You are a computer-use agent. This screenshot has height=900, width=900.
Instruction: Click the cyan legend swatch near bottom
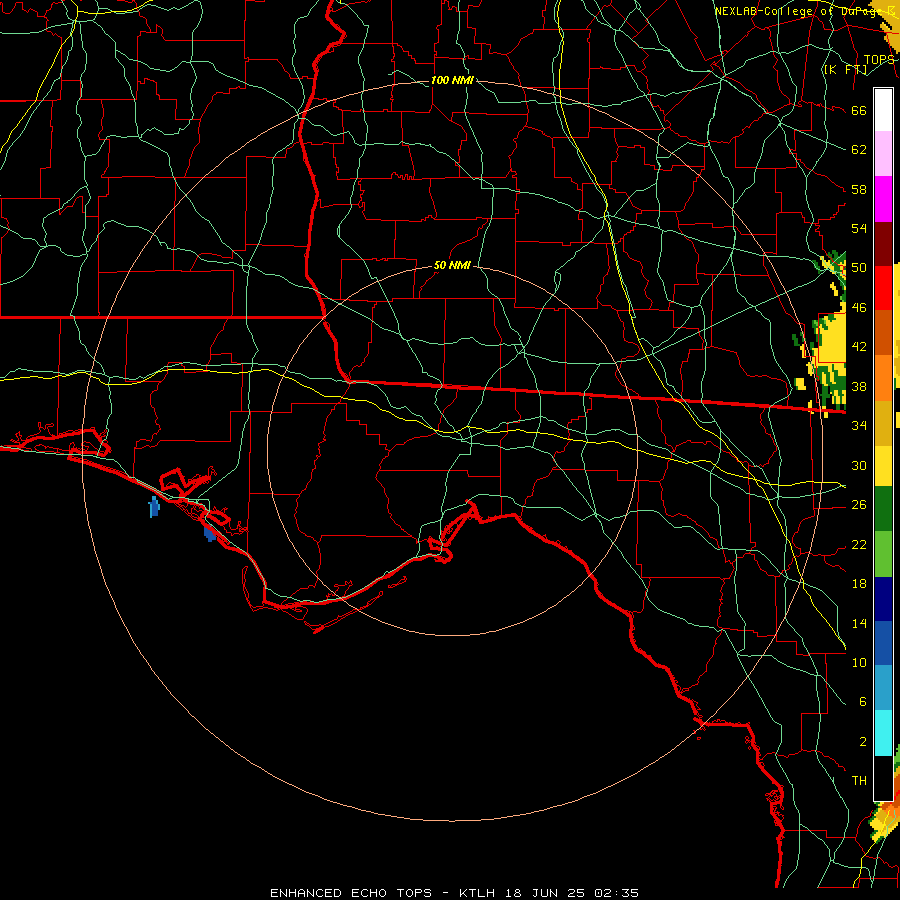pyautogui.click(x=883, y=733)
